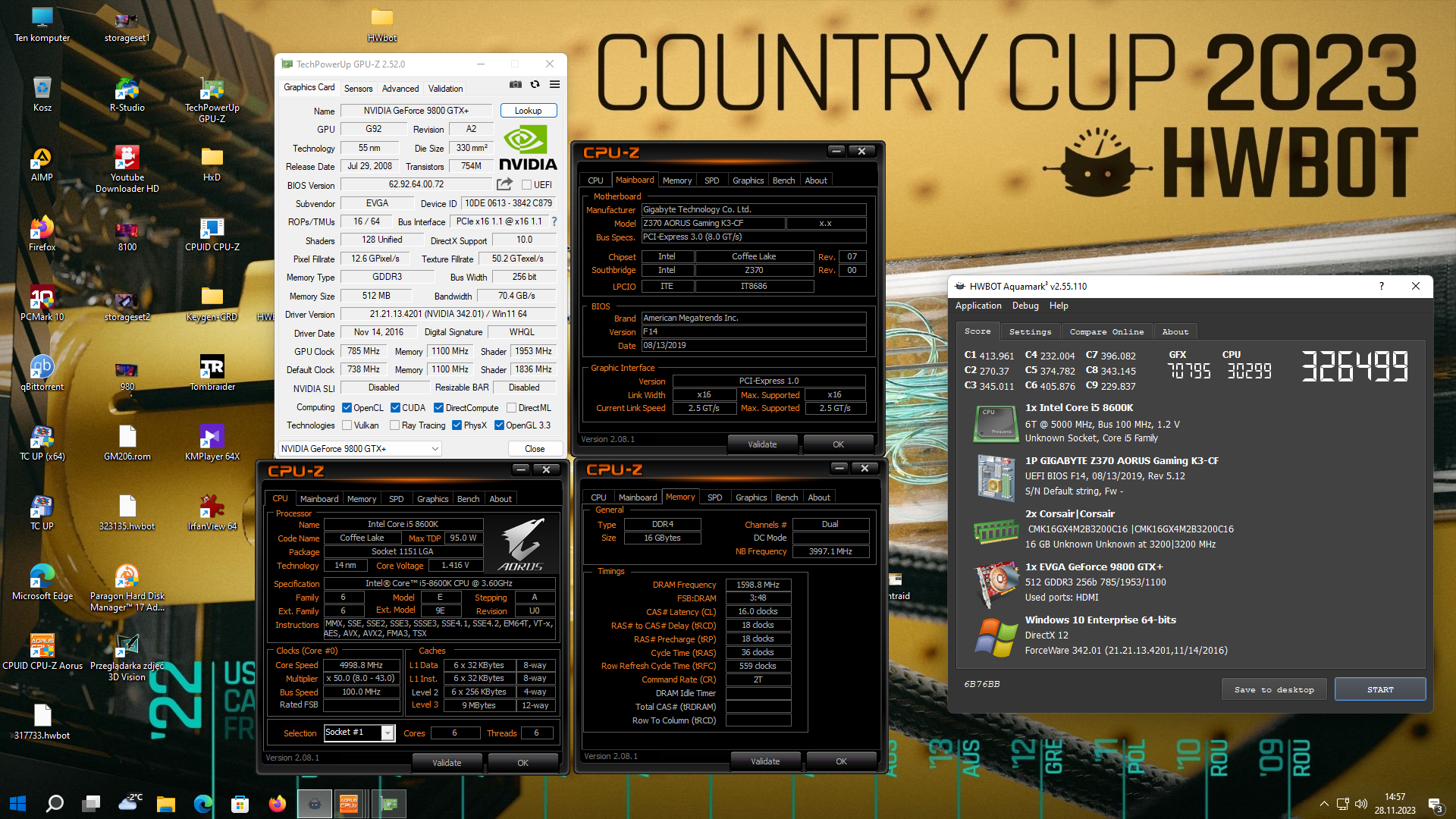Toggle Ray Tracing checkbox in GPU-Z
The height and width of the screenshot is (819, 1456).
395,425
